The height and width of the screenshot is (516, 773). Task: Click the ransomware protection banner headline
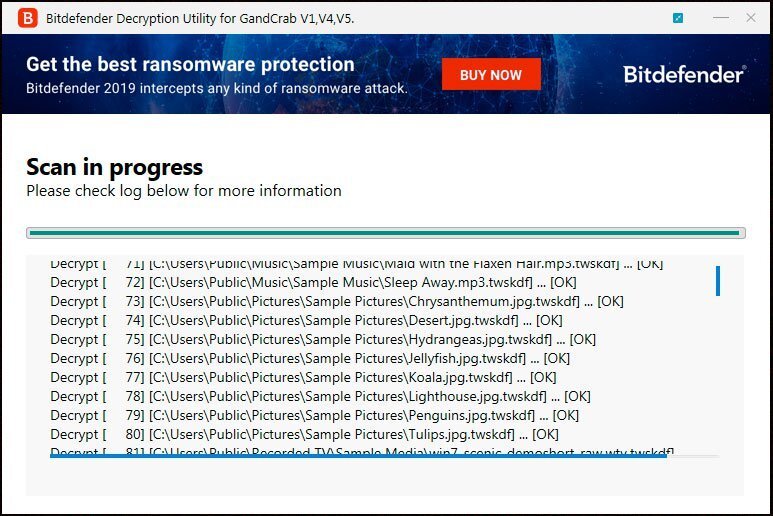tap(190, 64)
